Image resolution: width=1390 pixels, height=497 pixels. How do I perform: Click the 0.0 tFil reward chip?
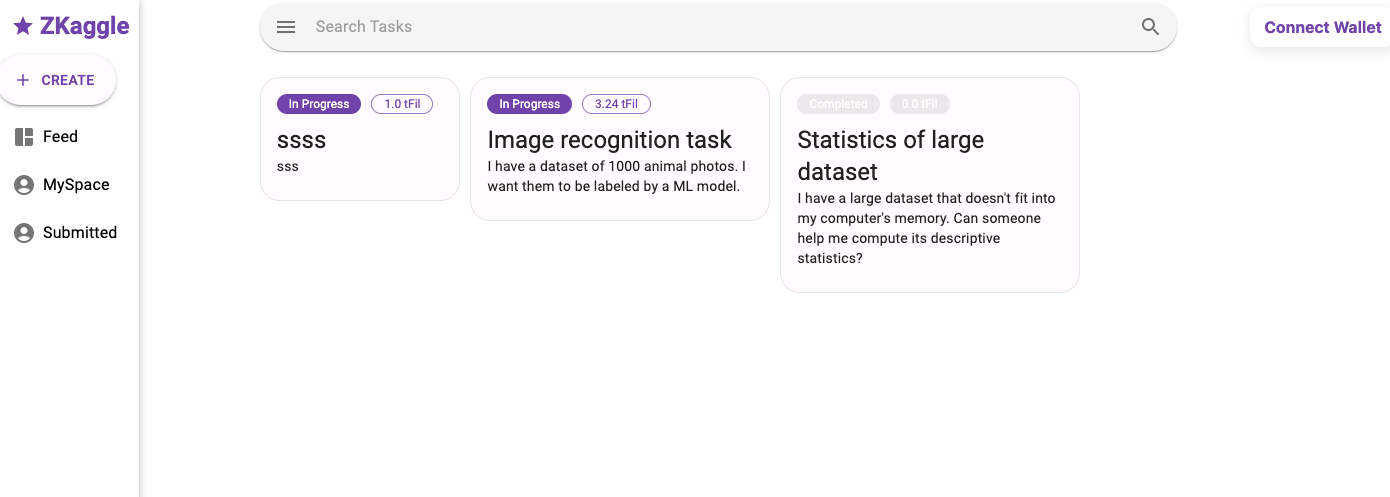point(920,104)
